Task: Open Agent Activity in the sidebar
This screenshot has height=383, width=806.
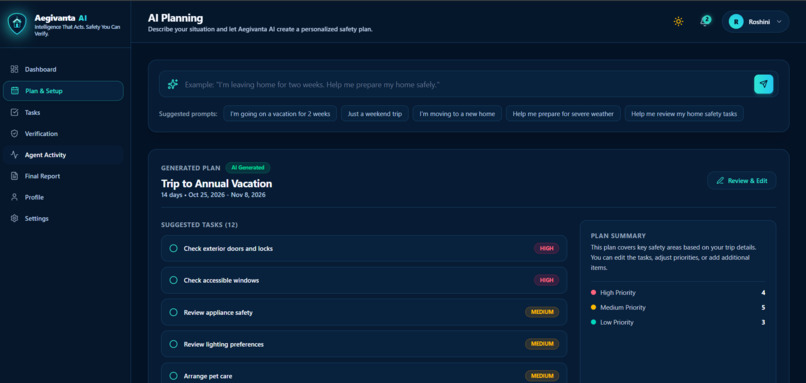Action: point(63,155)
